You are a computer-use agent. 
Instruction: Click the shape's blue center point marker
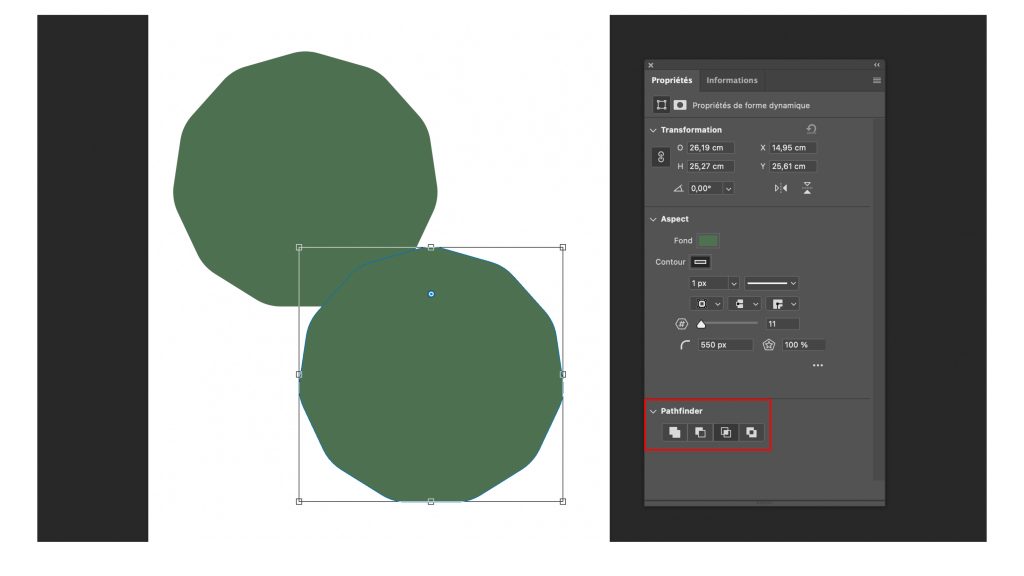pyautogui.click(x=431, y=294)
